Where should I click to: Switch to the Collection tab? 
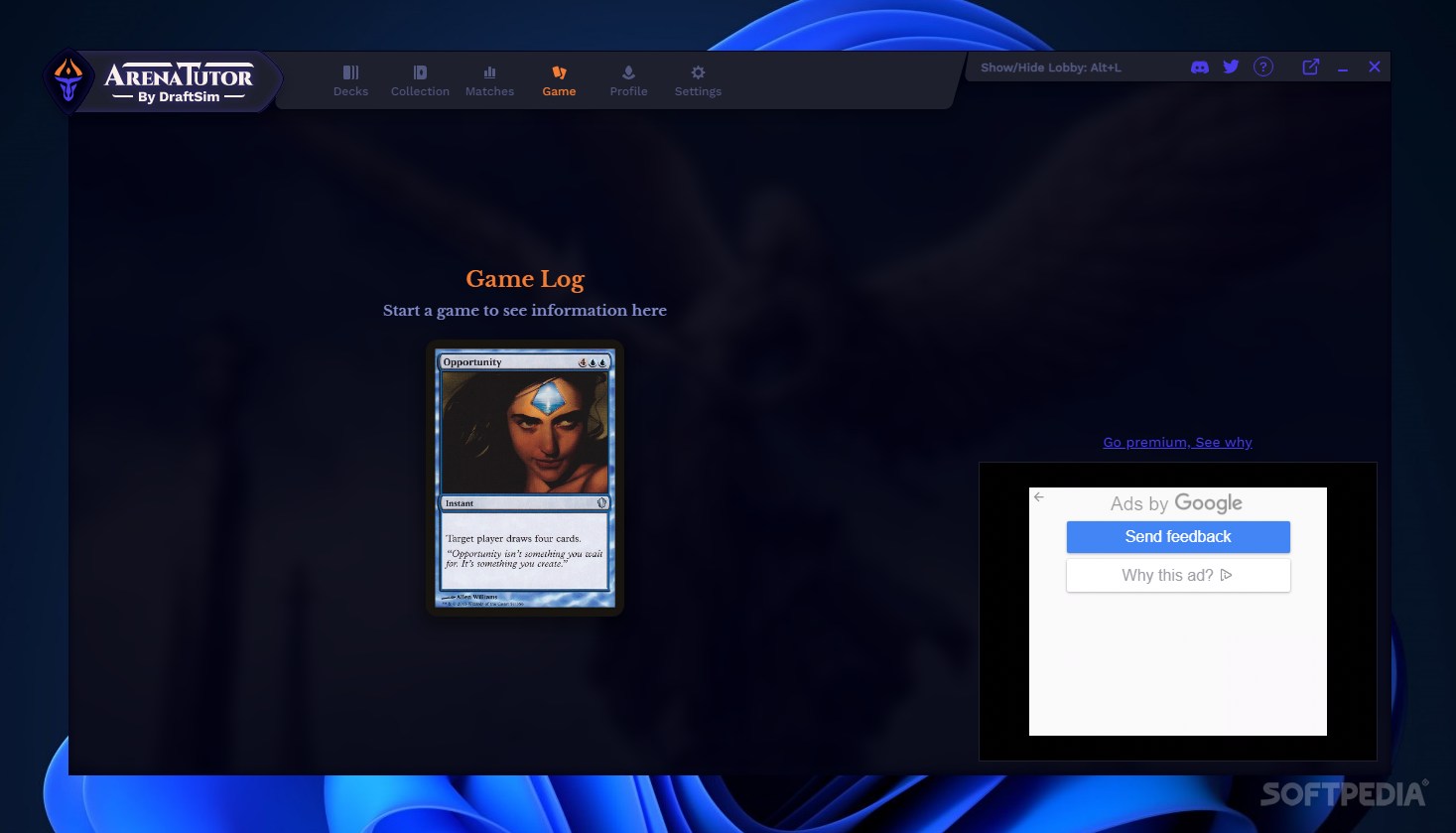coord(420,81)
